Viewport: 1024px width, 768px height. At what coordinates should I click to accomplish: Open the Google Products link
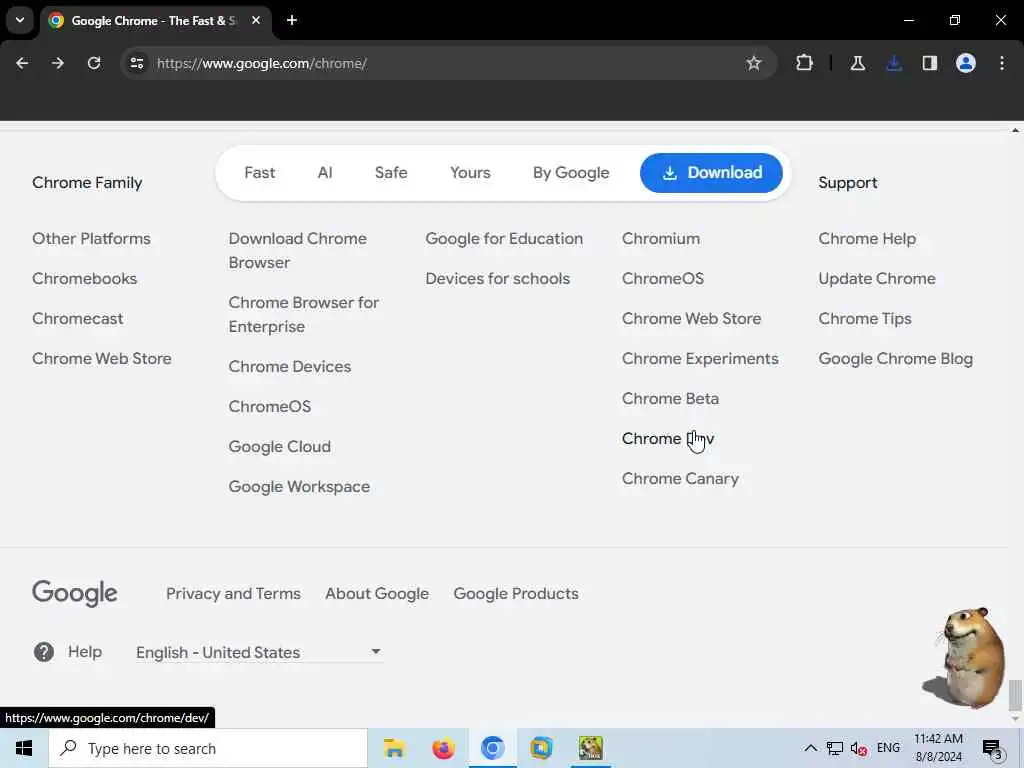[516, 594]
